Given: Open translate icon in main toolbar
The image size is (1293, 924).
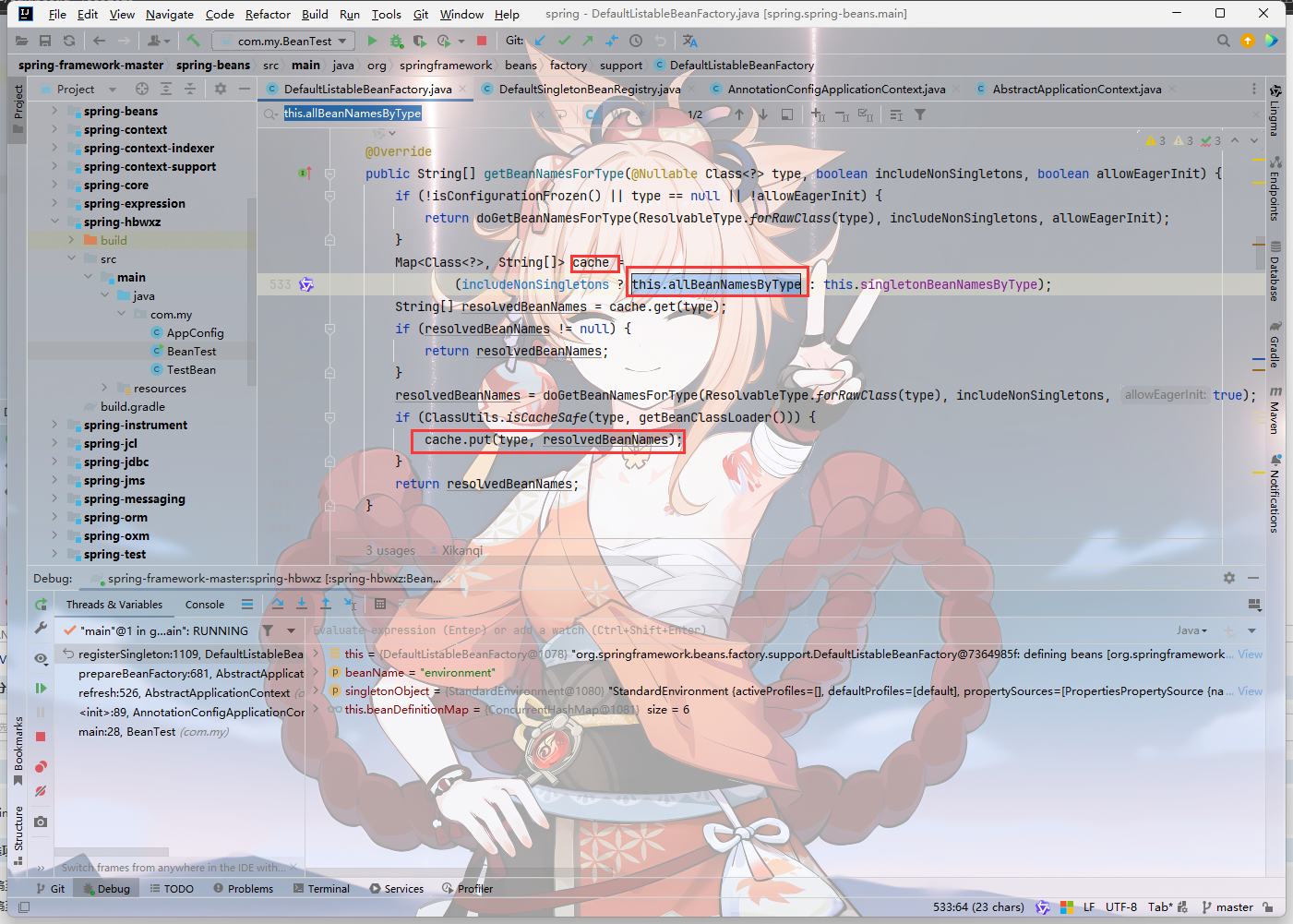Looking at the screenshot, I should click(689, 41).
